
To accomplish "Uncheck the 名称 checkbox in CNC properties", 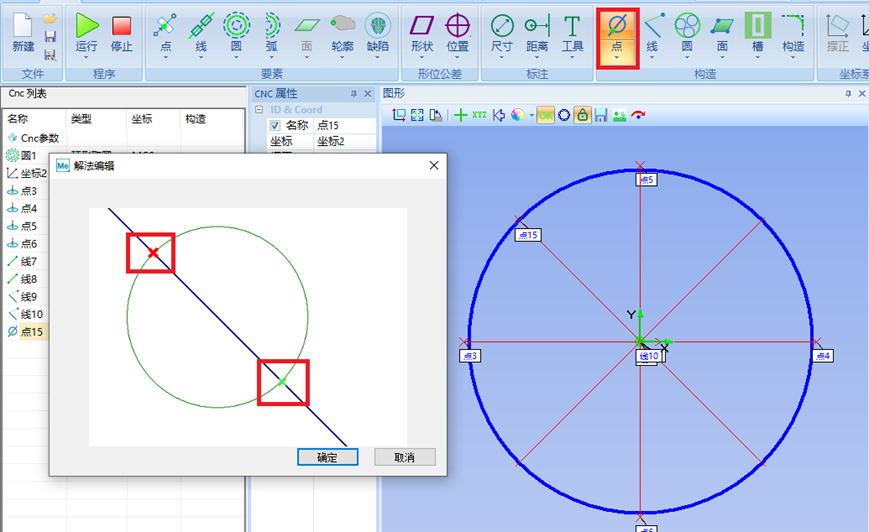I will (x=275, y=126).
